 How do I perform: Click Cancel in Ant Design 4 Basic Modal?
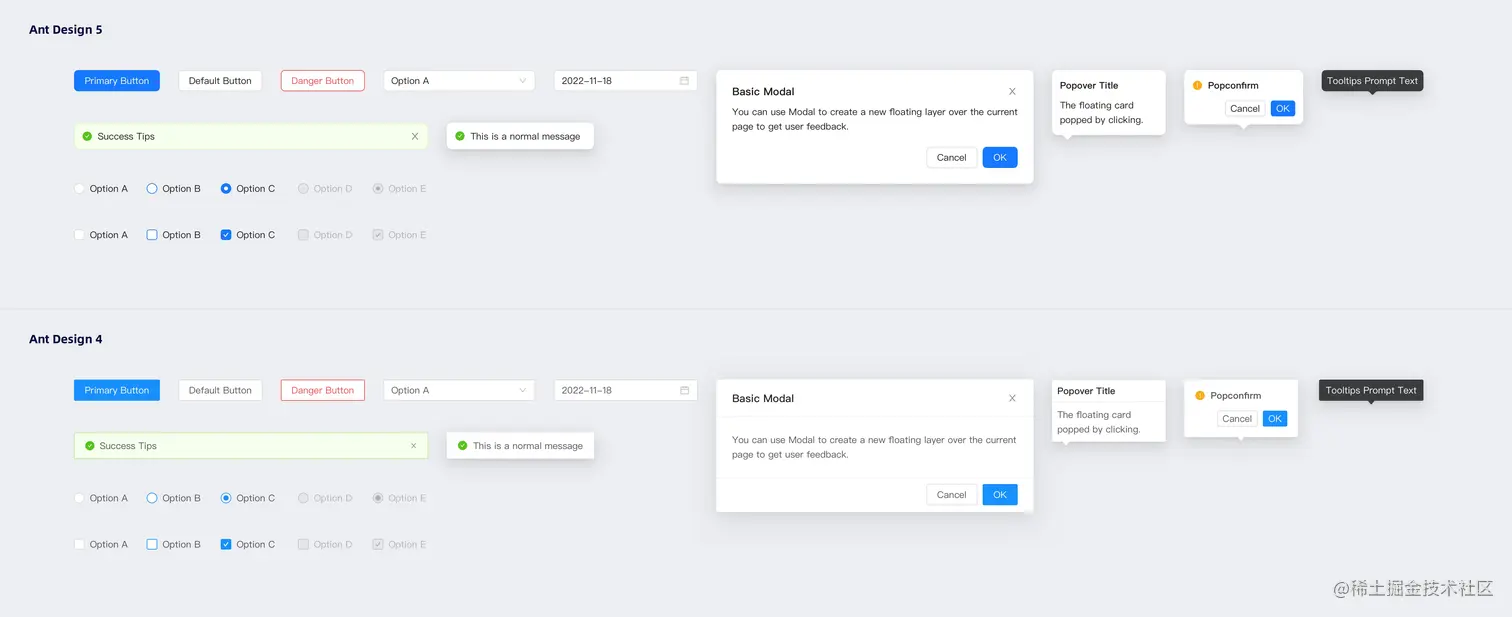(x=952, y=494)
